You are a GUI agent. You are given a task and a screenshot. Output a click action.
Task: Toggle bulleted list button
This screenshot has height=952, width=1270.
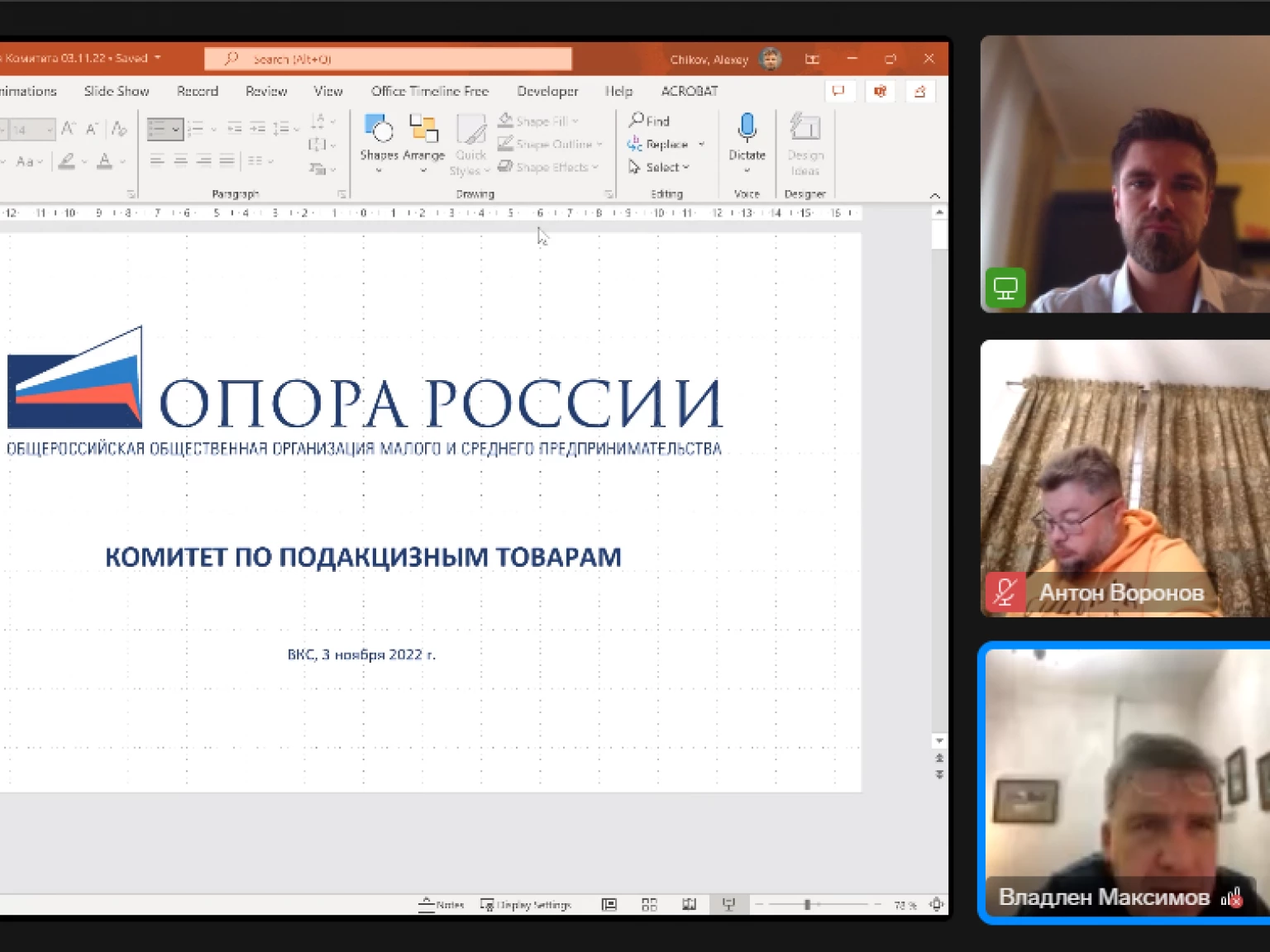[x=165, y=129]
